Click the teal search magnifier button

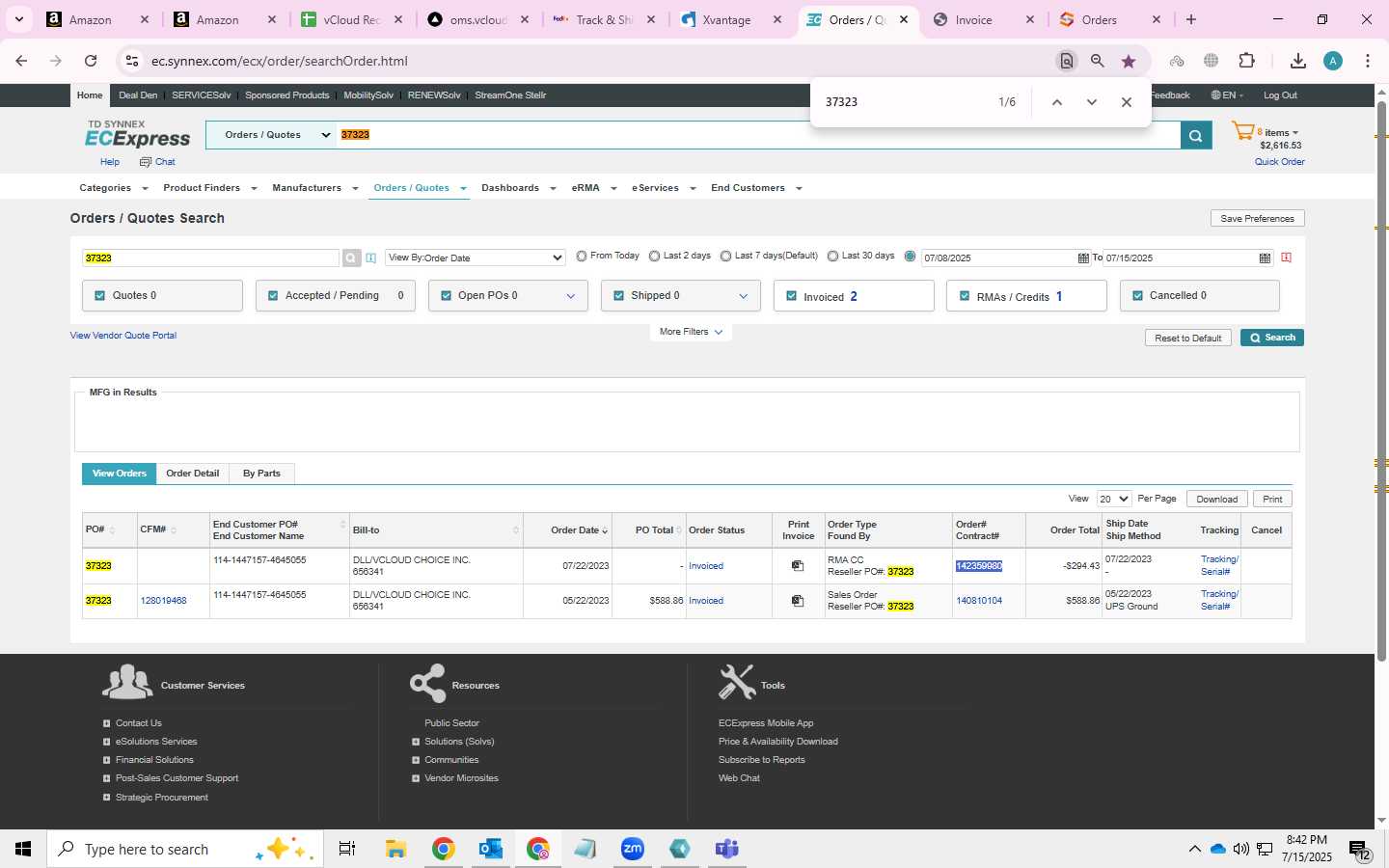click(1195, 135)
